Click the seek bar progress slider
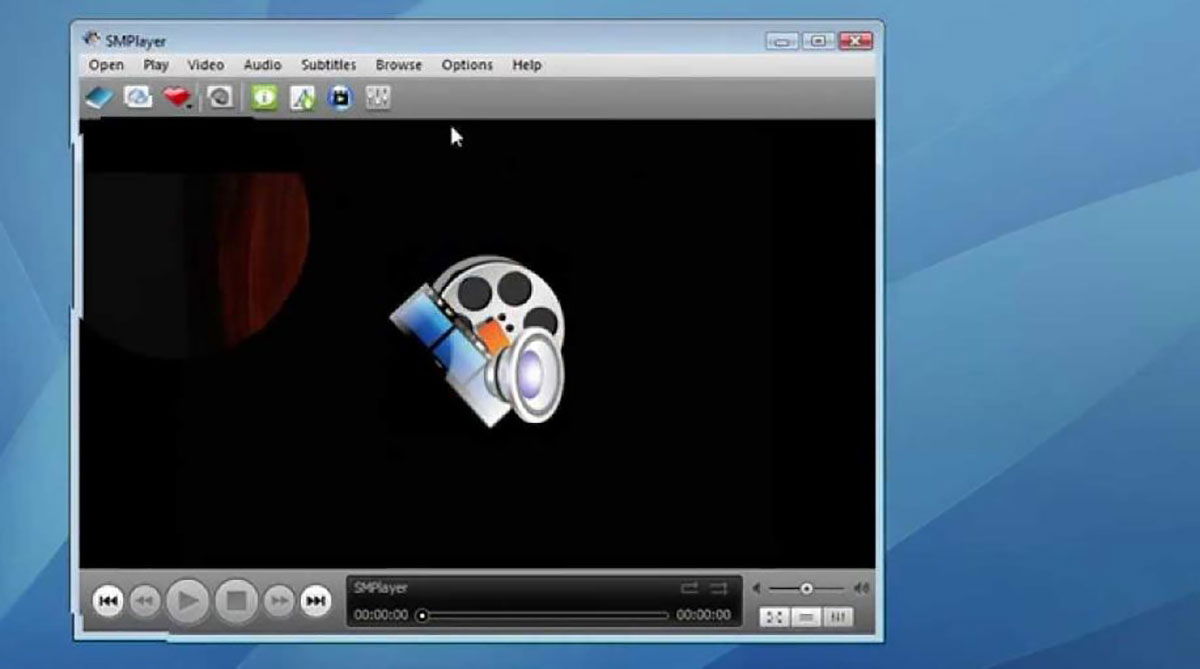Screen dimensions: 1200x669 (544, 615)
